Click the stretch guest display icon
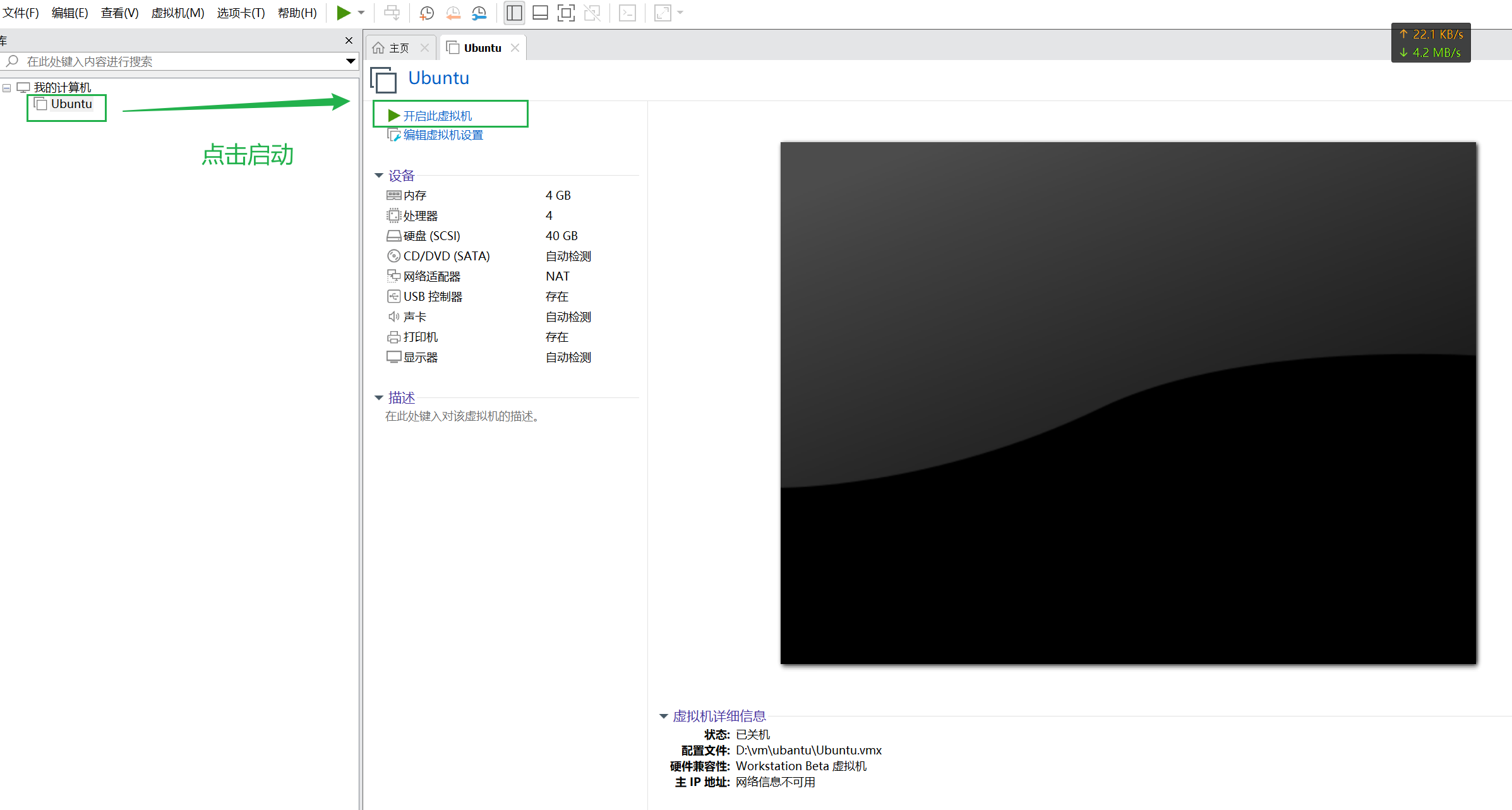The image size is (1512, 810). 663,13
